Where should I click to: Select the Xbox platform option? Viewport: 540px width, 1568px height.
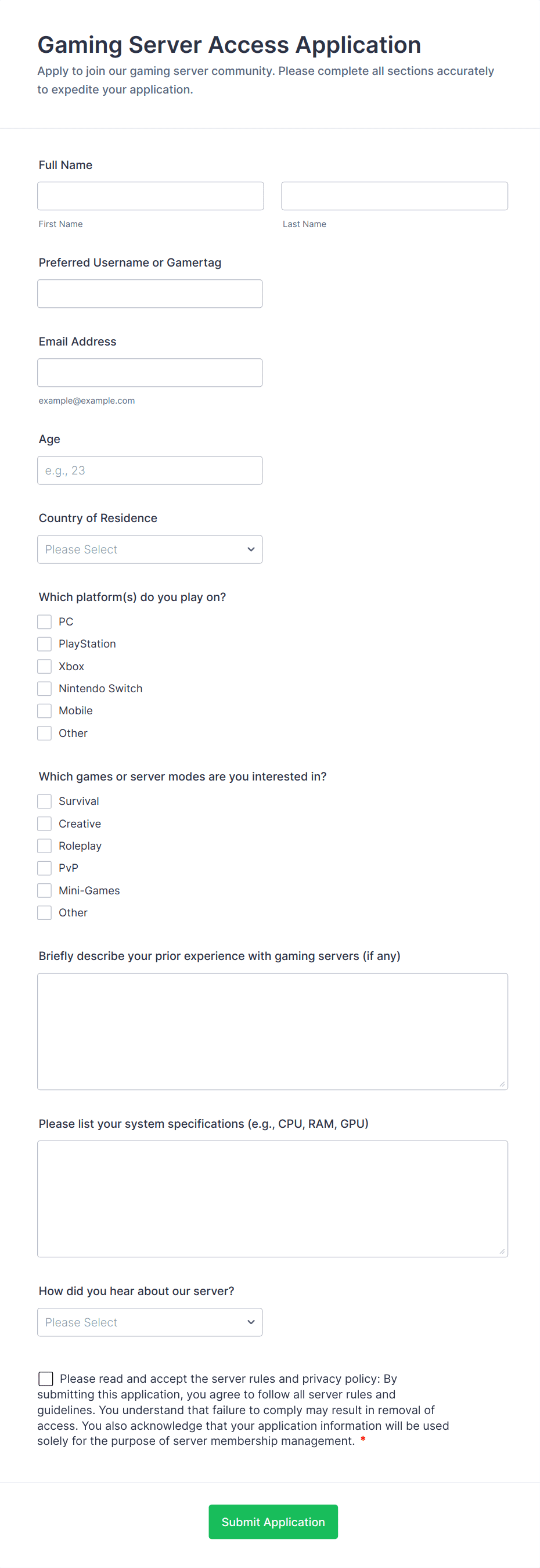(x=45, y=666)
